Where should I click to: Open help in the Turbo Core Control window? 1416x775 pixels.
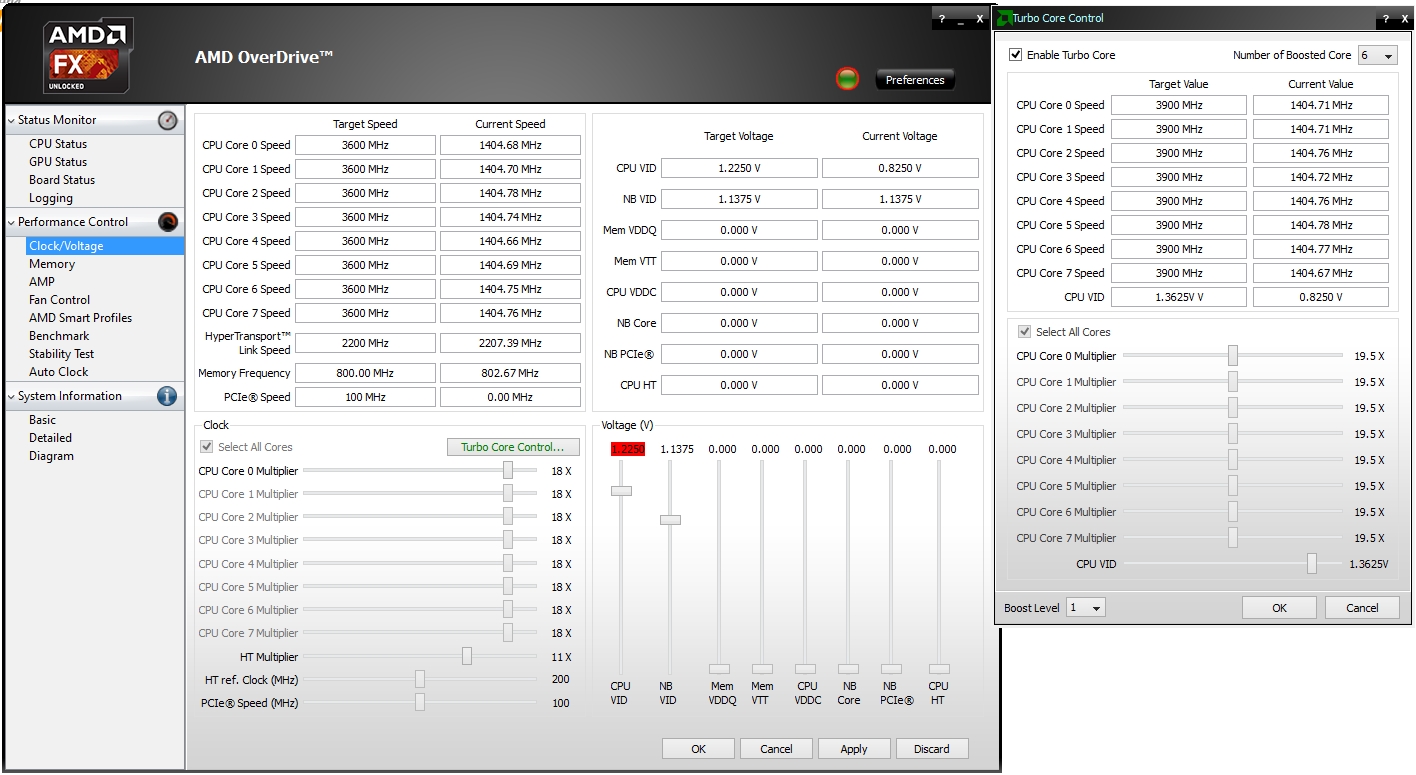pyautogui.click(x=1387, y=18)
